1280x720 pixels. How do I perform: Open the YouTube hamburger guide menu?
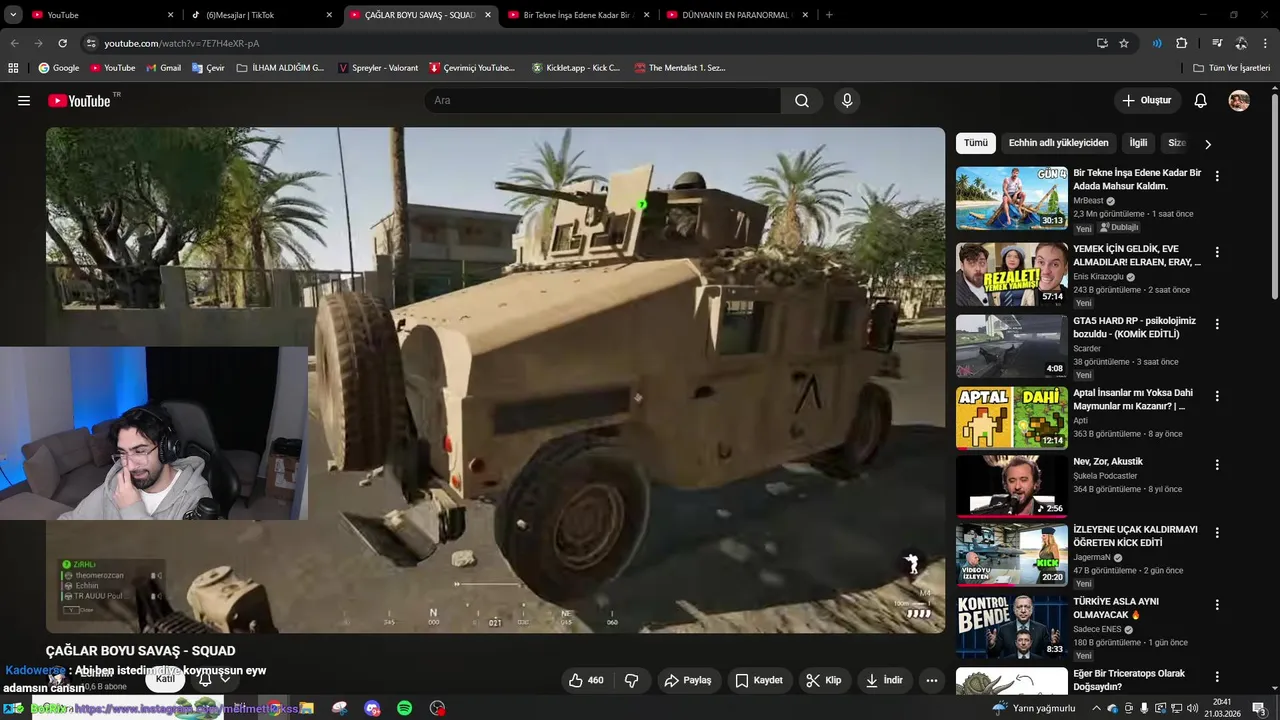click(24, 101)
